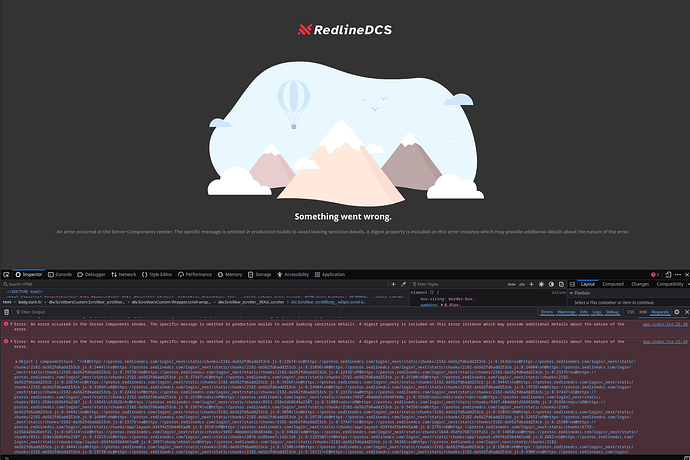Screen dimensions: 690x460
Task: Switch to the Console panel
Action: [x=60, y=274]
